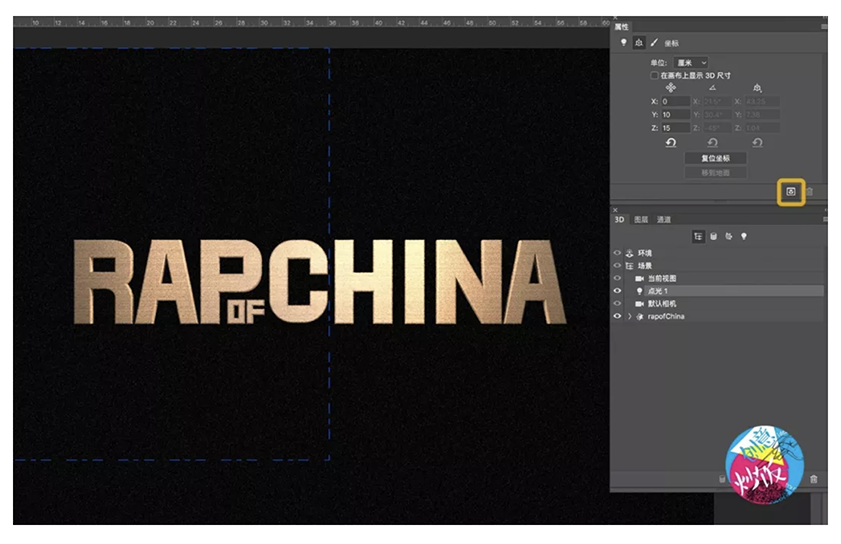
Task: Select the 环境 row in 3D panel
Action: point(718,253)
